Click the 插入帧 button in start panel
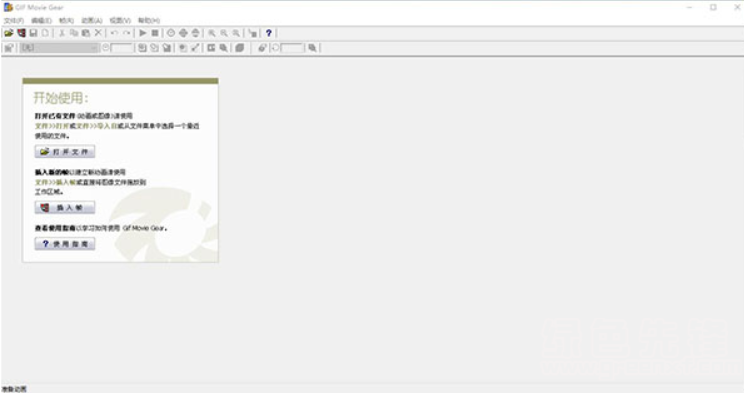This screenshot has width=744, height=397. 65,207
